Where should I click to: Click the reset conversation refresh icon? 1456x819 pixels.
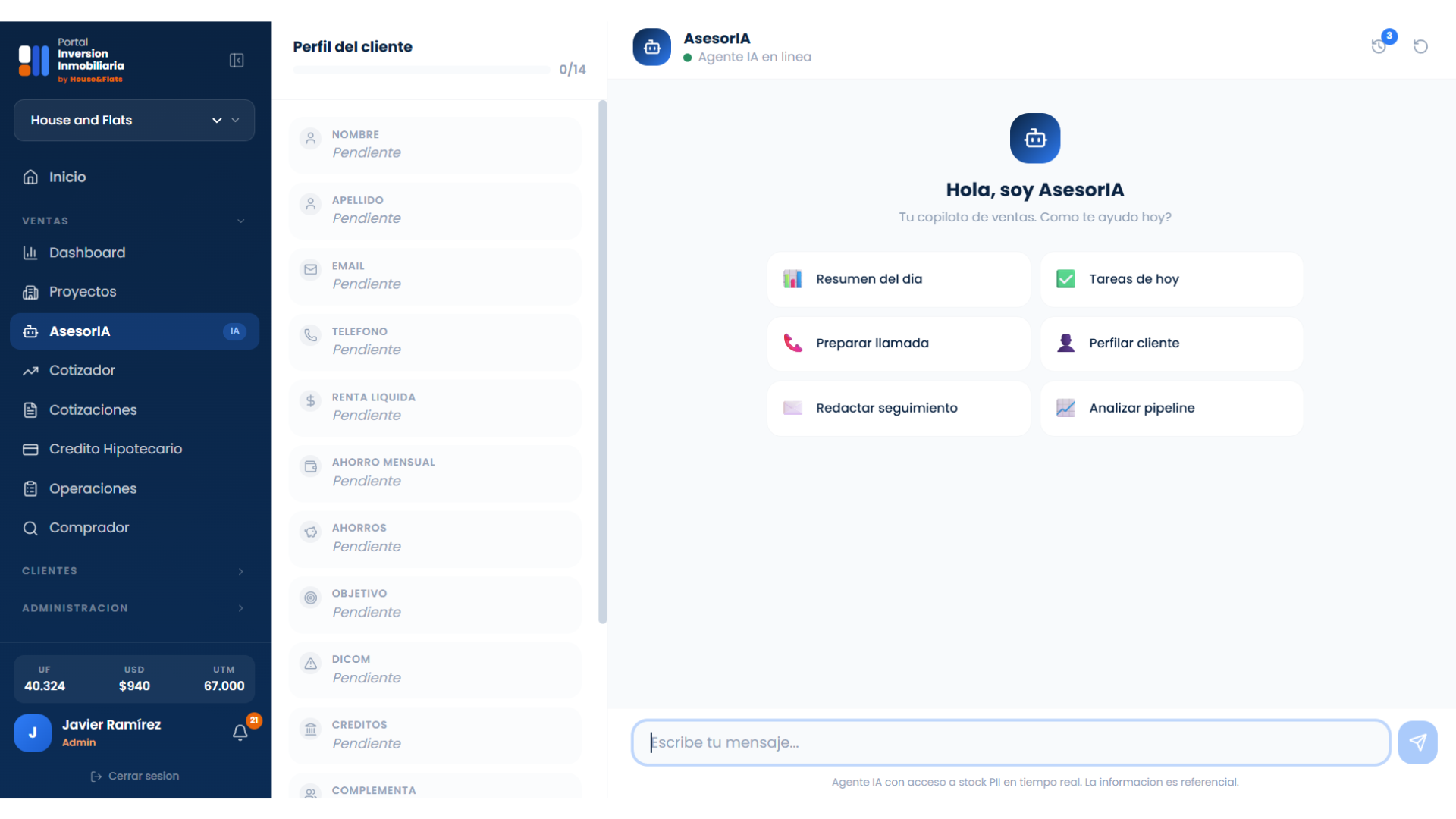pyautogui.click(x=1420, y=47)
